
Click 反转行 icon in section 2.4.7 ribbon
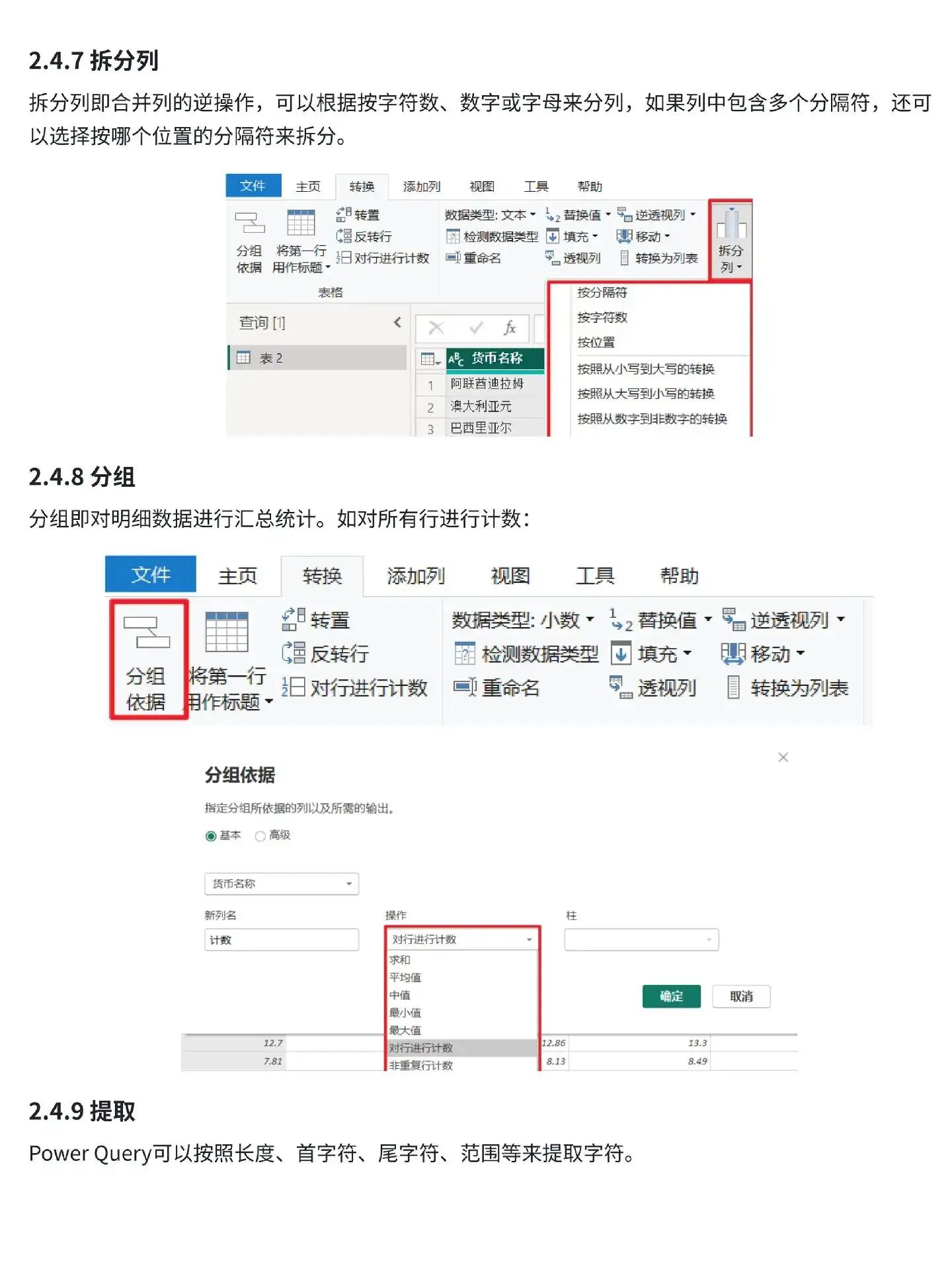tap(343, 236)
